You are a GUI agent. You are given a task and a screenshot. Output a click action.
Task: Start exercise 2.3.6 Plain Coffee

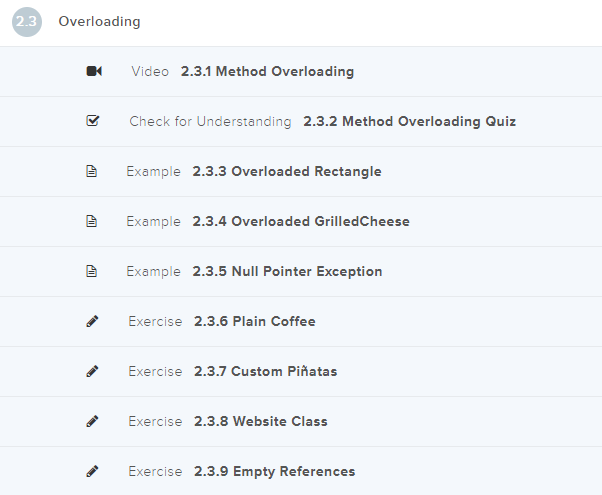pos(255,322)
